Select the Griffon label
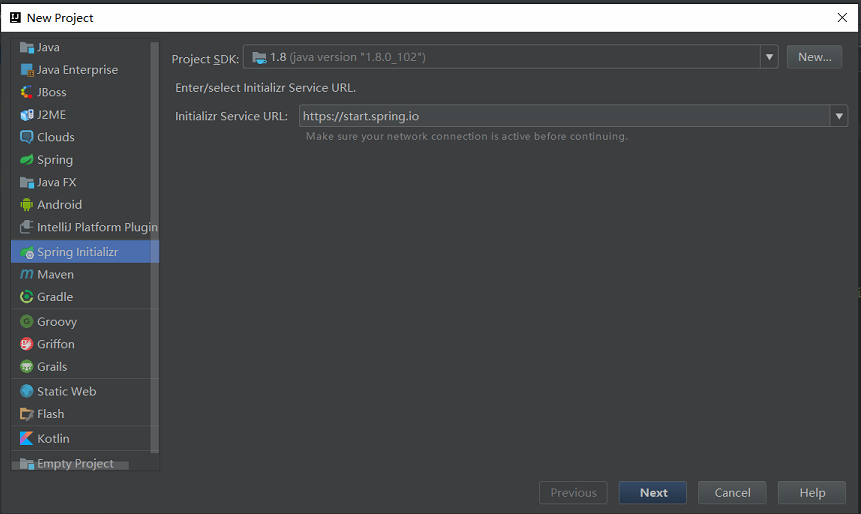 (56, 344)
